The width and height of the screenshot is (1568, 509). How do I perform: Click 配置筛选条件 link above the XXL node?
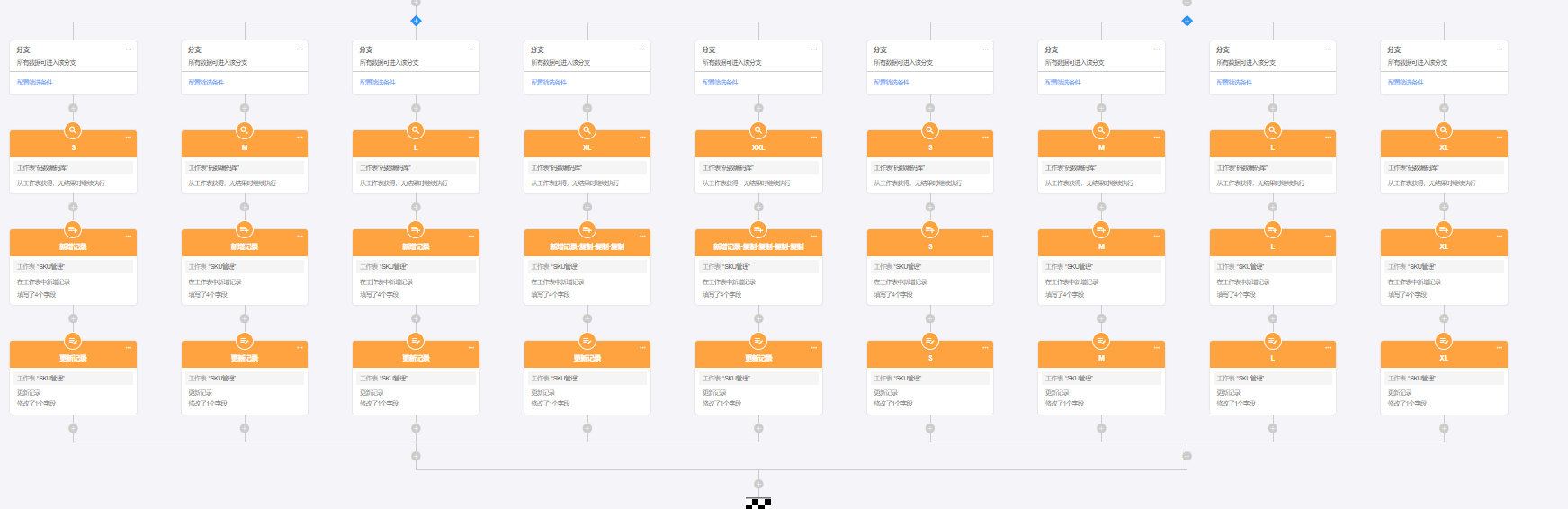click(x=721, y=83)
